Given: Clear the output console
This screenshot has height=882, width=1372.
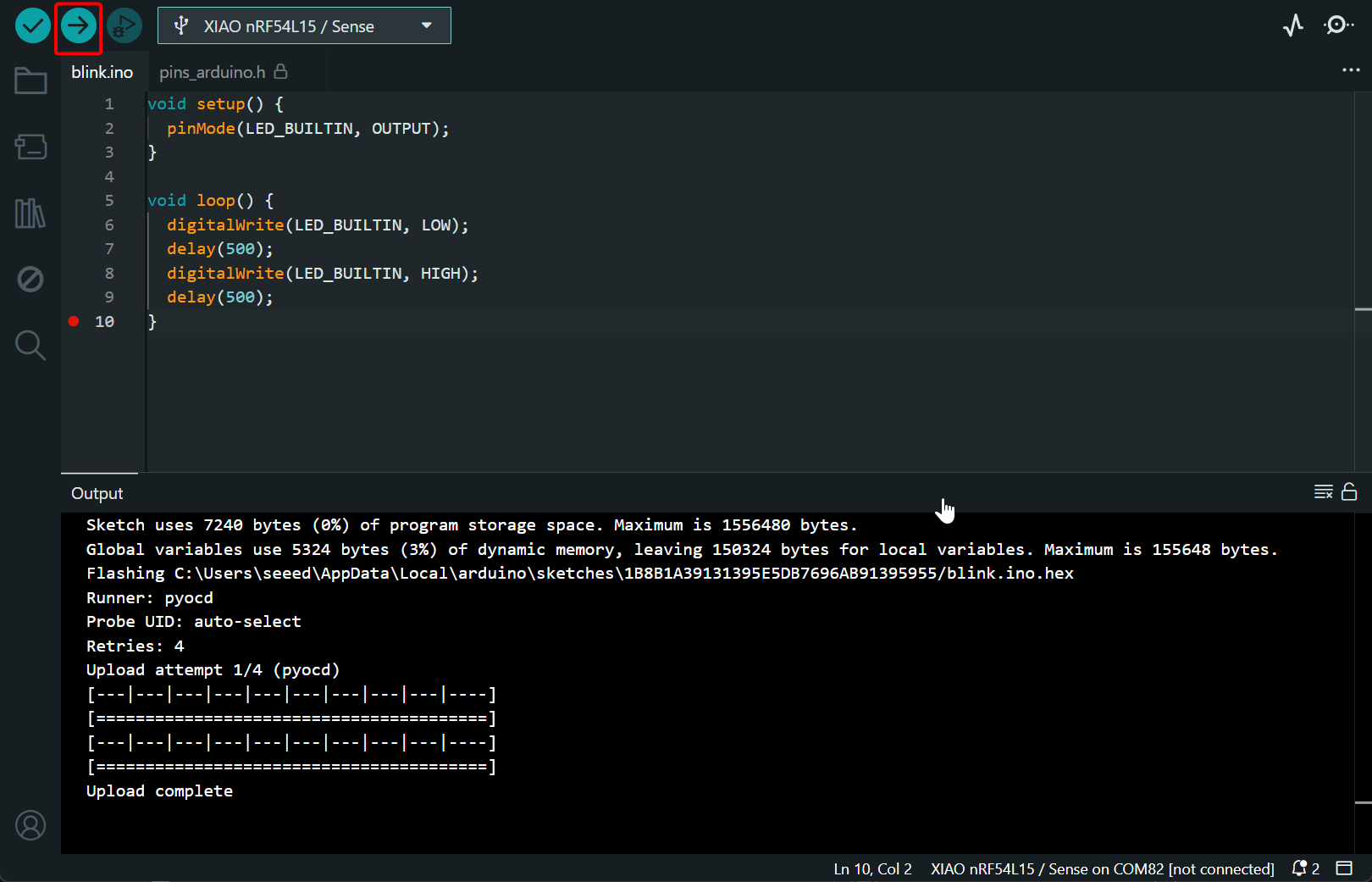Looking at the screenshot, I should pyautogui.click(x=1323, y=492).
